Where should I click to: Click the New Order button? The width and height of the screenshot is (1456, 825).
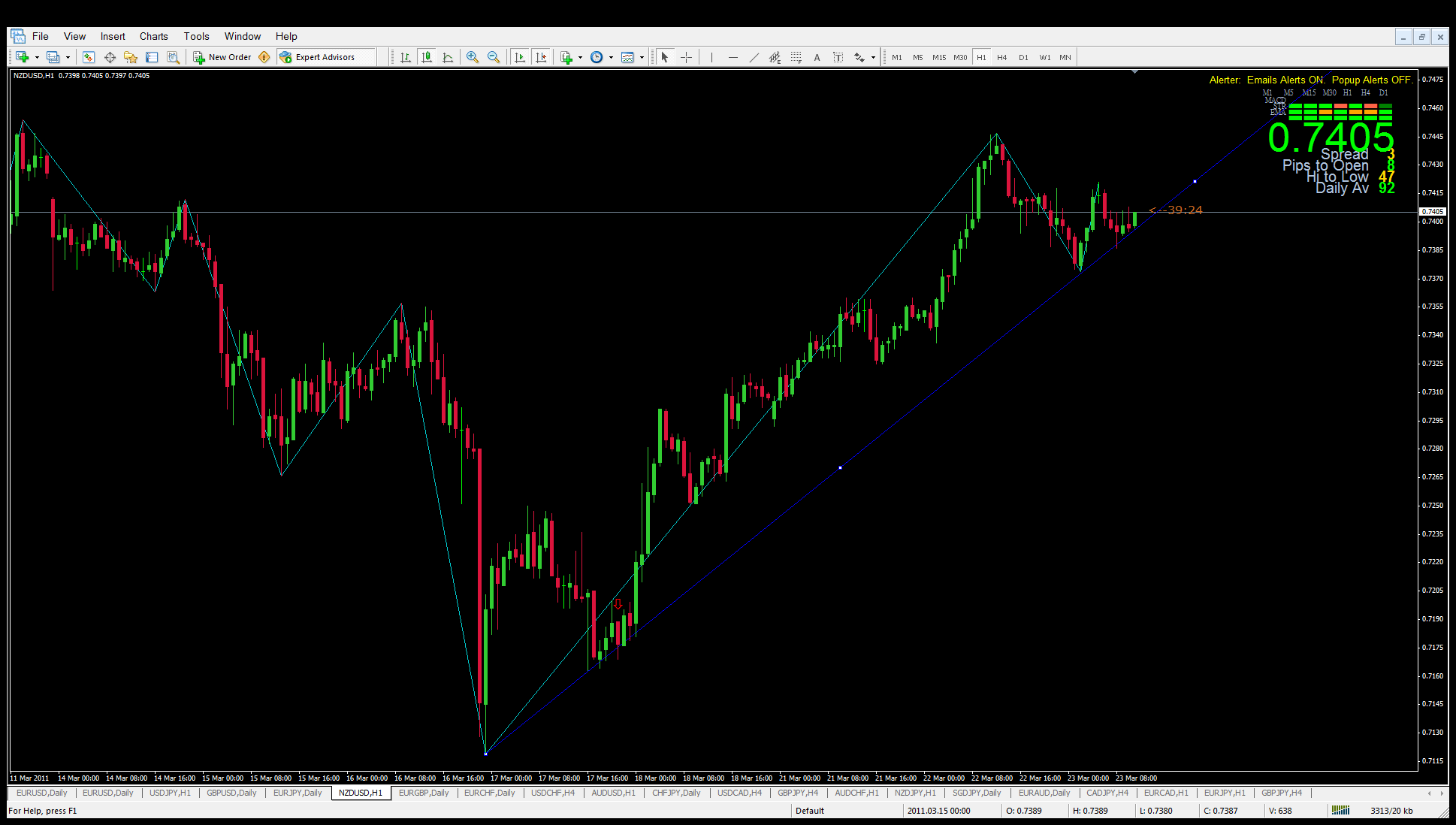click(222, 57)
